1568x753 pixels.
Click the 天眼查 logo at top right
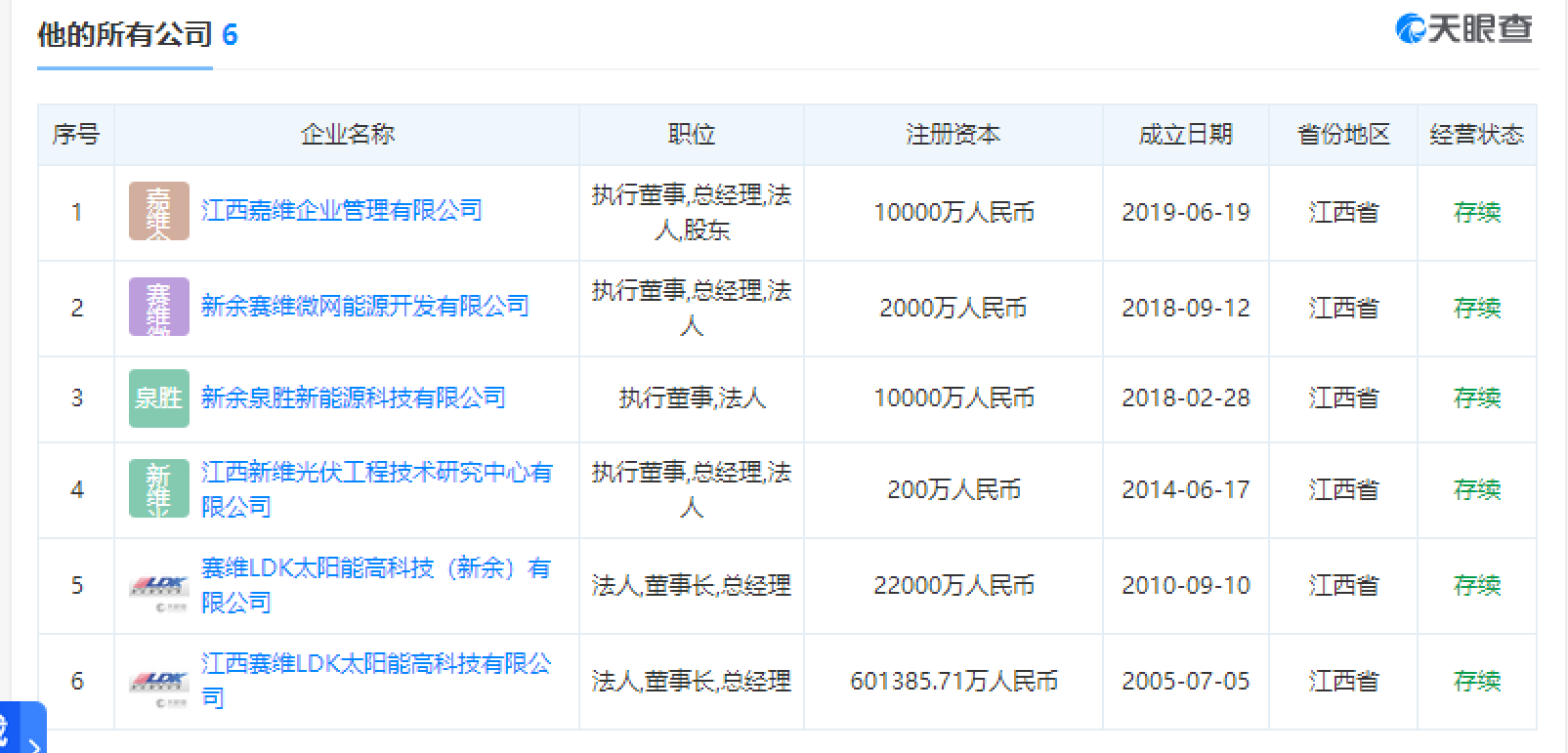(1462, 30)
